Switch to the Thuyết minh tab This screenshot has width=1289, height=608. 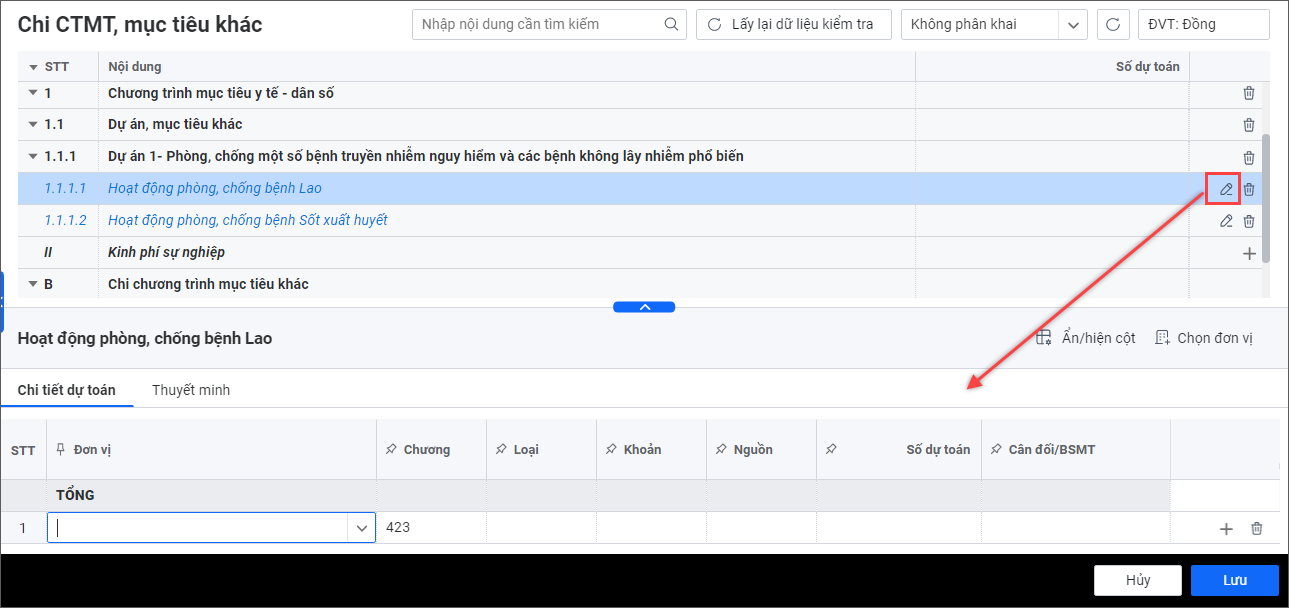[x=191, y=390]
